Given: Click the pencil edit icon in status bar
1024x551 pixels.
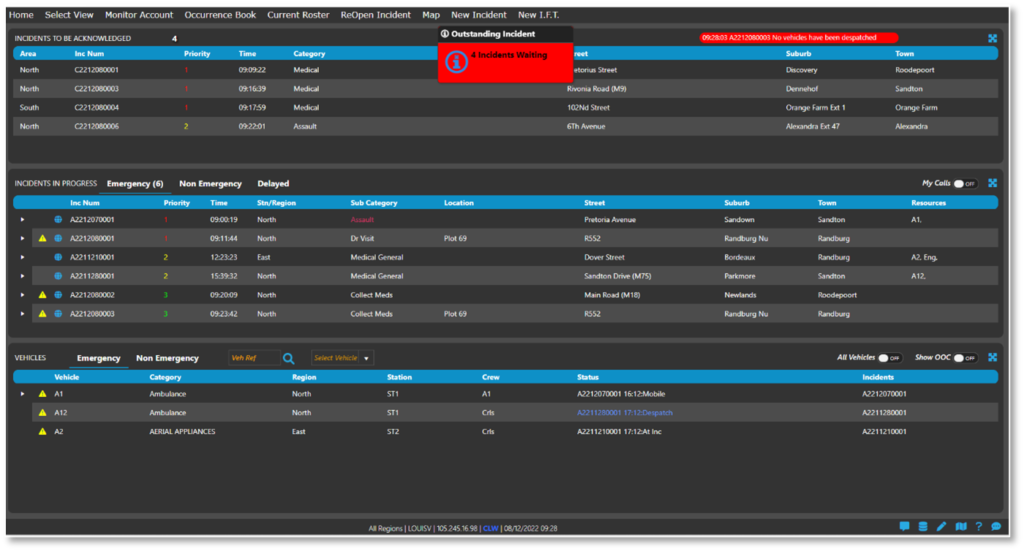Looking at the screenshot, I should click(941, 526).
